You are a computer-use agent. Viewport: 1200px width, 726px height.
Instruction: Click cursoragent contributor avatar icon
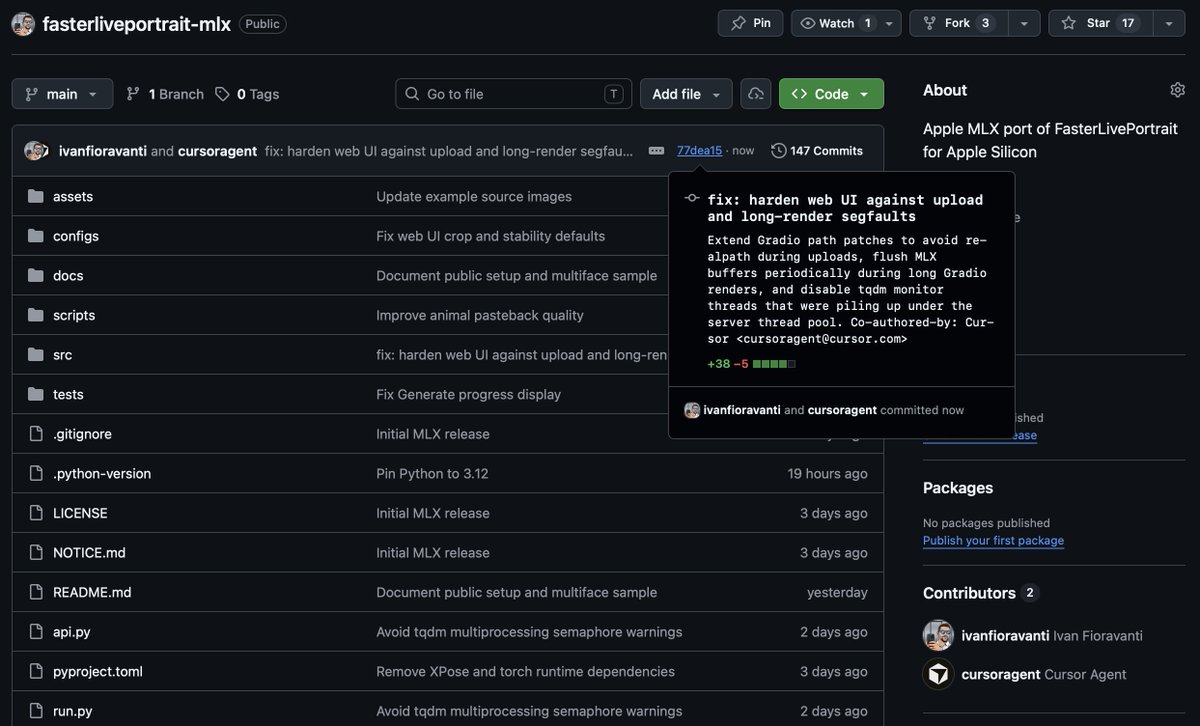938,674
